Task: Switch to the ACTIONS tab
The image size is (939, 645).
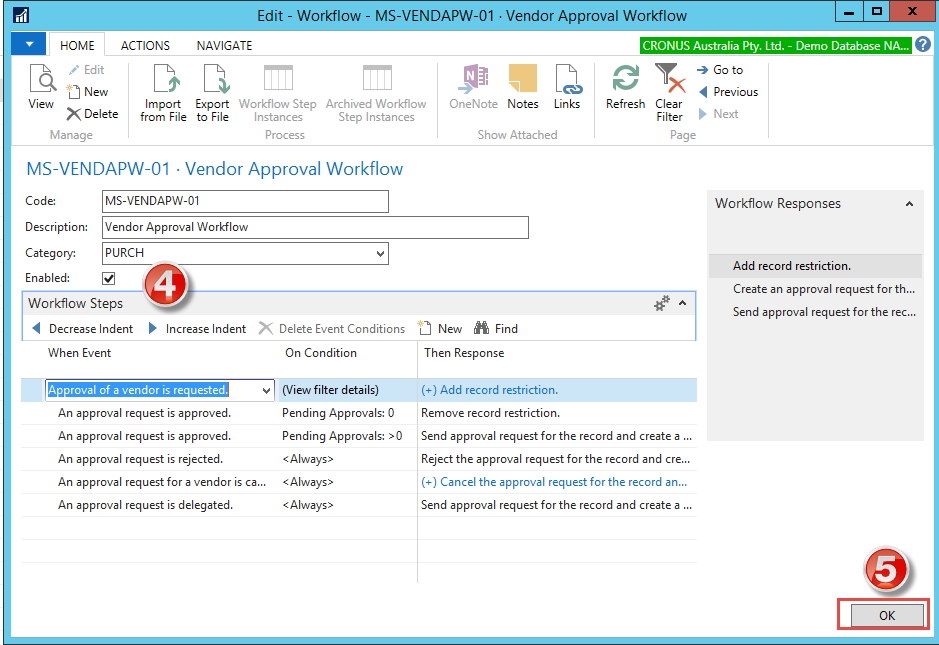Action: 145,45
